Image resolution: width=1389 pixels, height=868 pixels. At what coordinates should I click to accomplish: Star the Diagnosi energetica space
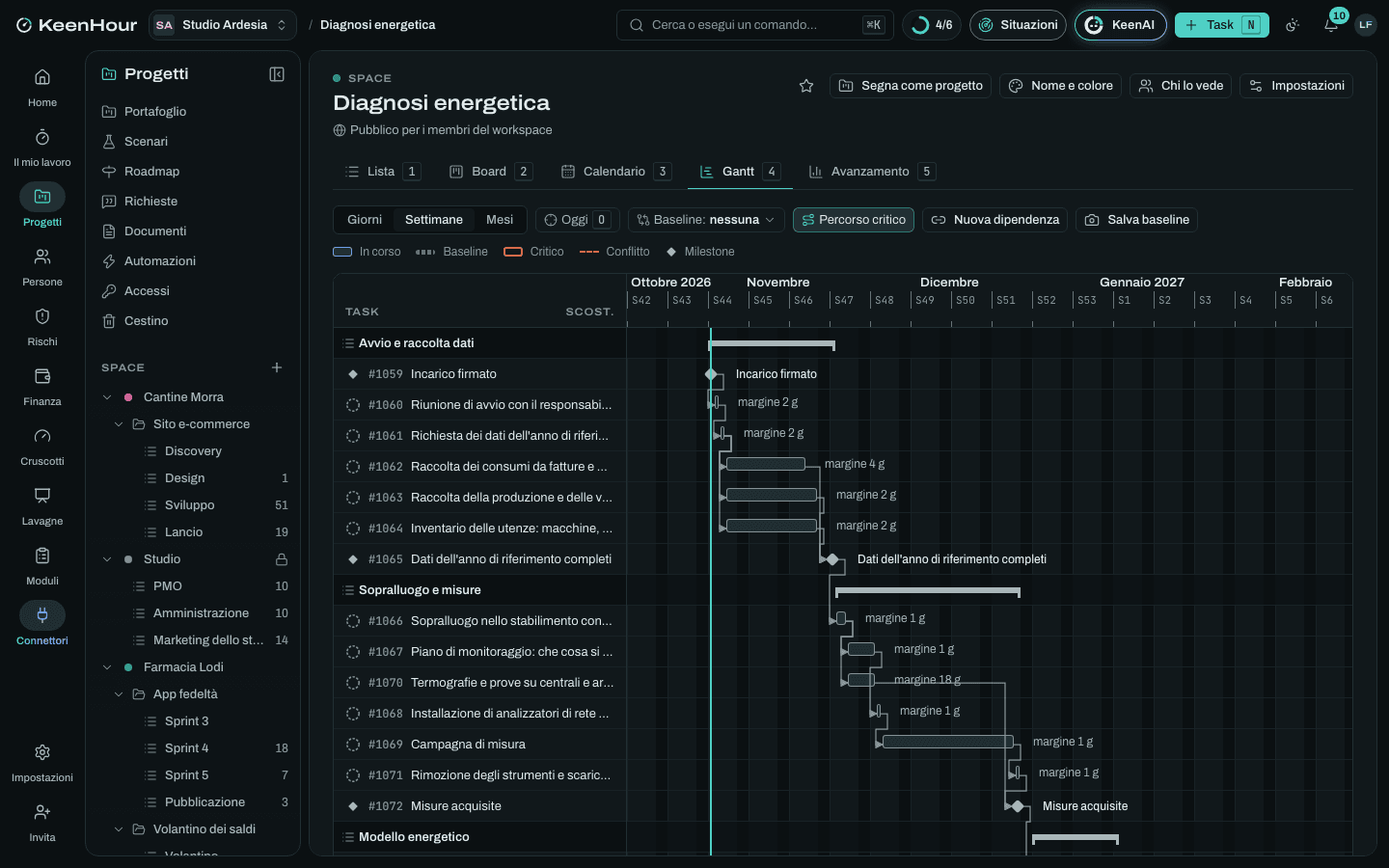pyautogui.click(x=806, y=86)
